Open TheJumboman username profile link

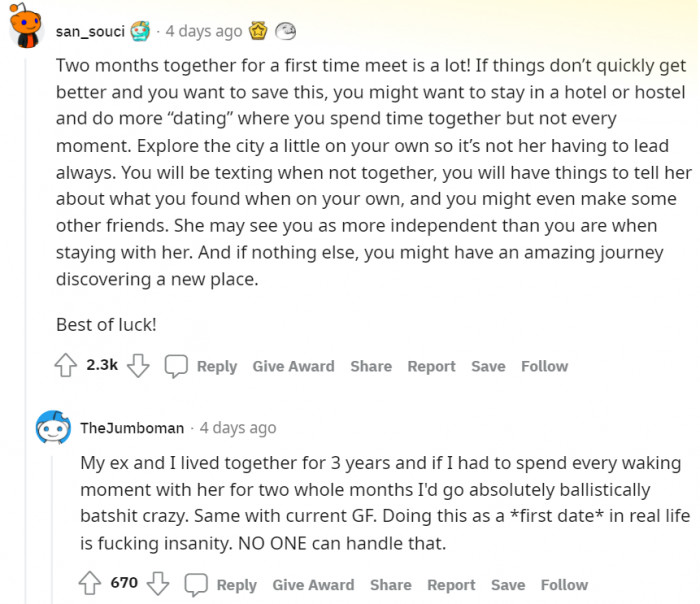pyautogui.click(x=132, y=428)
